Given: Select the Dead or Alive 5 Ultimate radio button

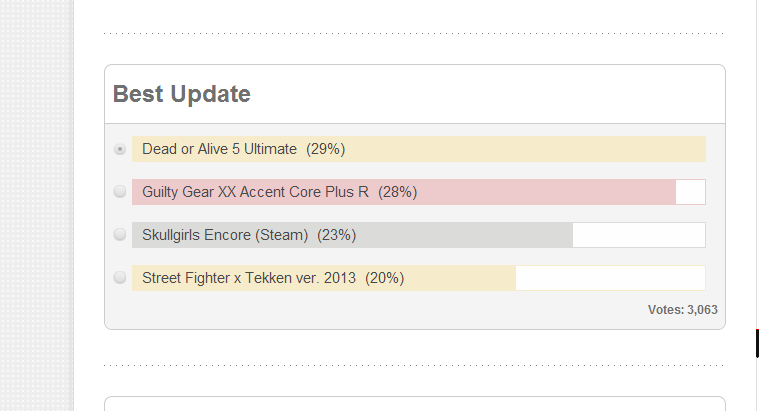Looking at the screenshot, I should click(120, 149).
